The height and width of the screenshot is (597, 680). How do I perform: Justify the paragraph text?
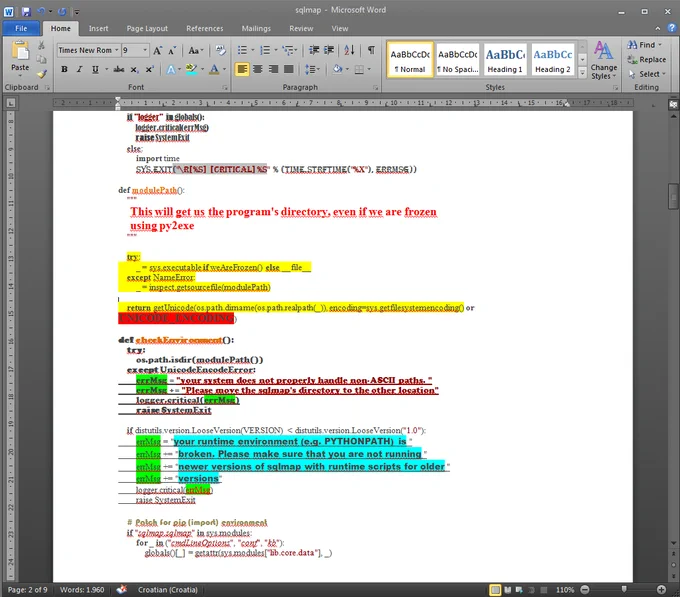288,69
